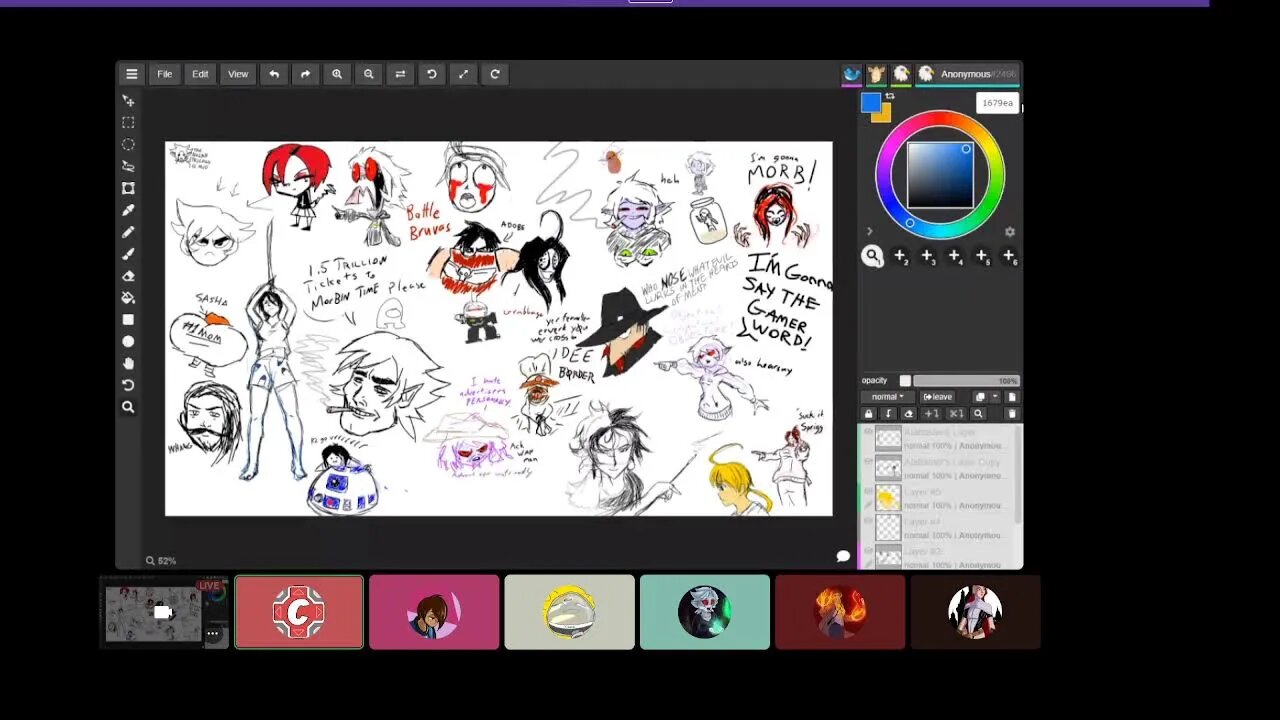Screen dimensions: 1280x720
Task: Click the flame-haired avatar participant tile
Action: 840,612
